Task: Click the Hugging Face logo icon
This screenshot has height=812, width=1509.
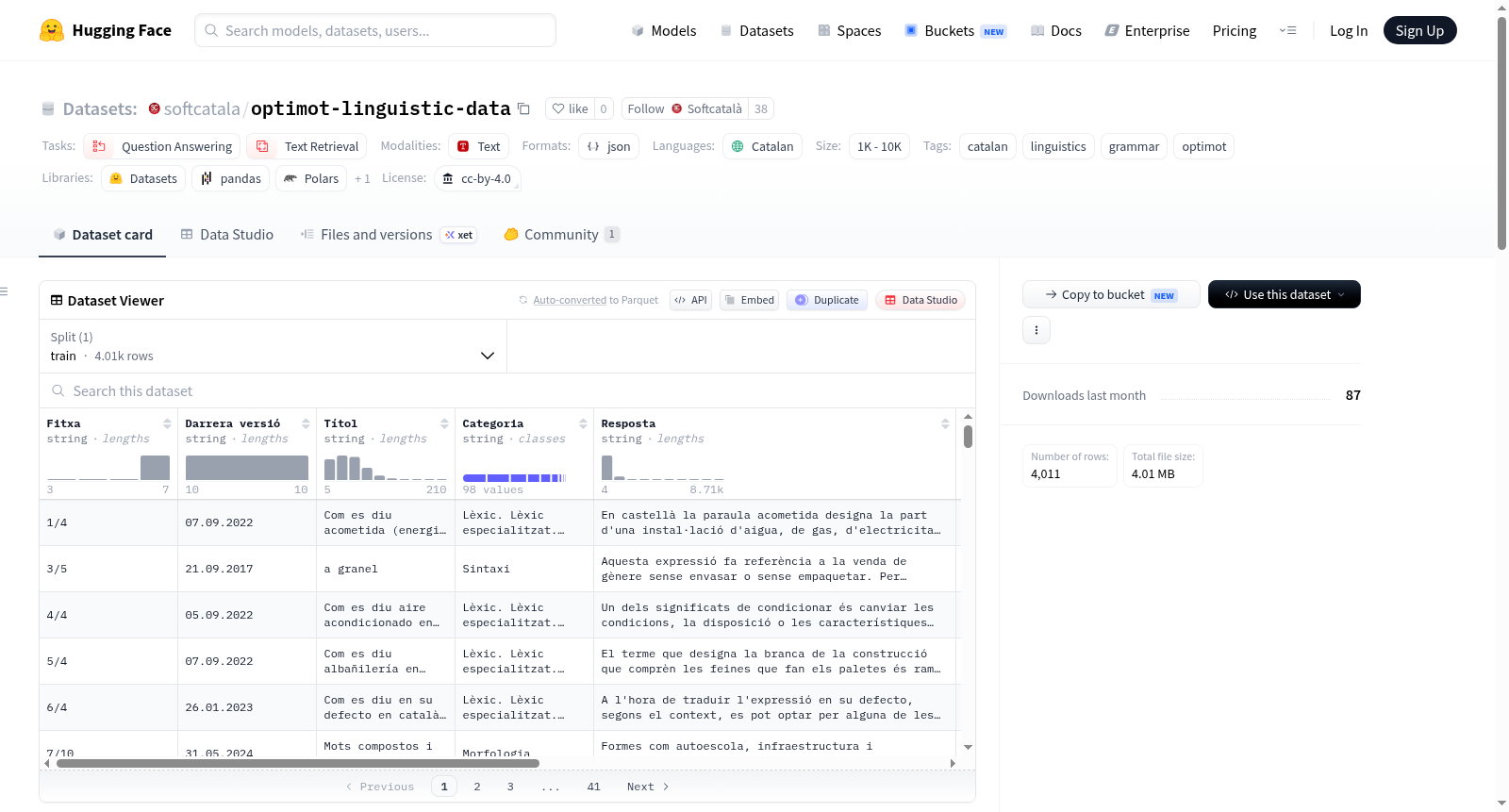Action: [x=52, y=30]
